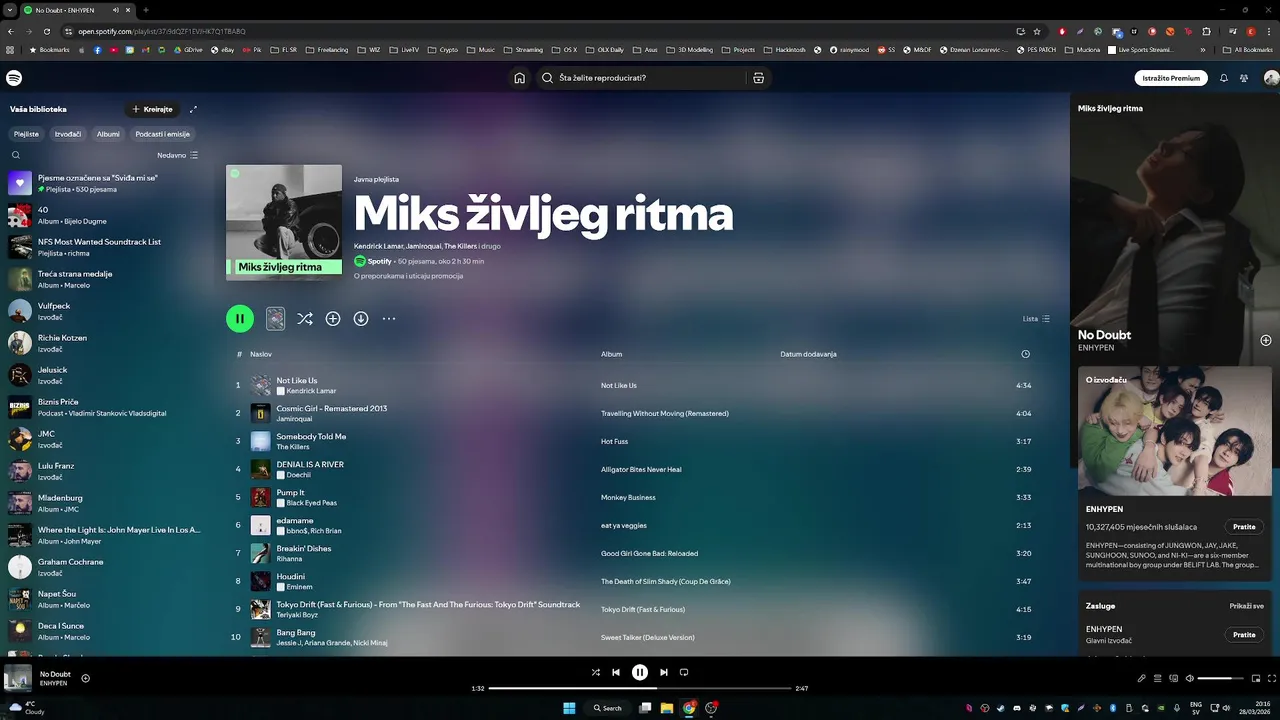Open the Monkey Business album link
The width and height of the screenshot is (1280, 720).
[x=628, y=497]
